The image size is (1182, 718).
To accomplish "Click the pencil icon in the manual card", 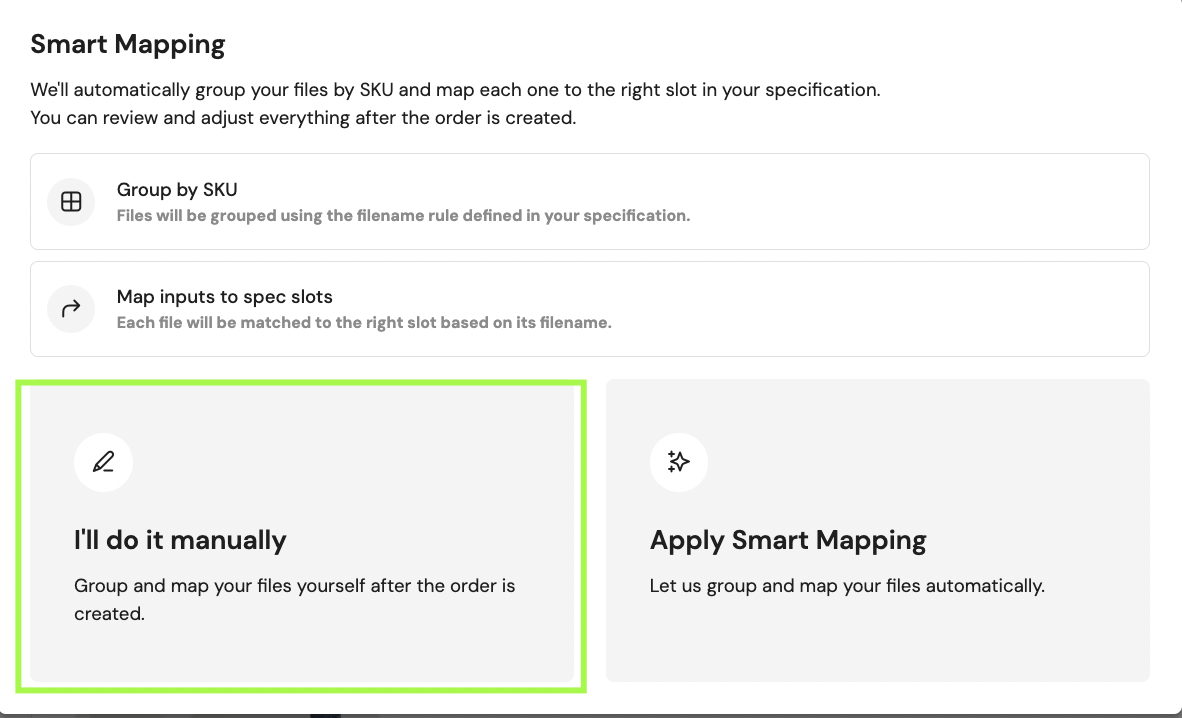I will click(x=103, y=462).
